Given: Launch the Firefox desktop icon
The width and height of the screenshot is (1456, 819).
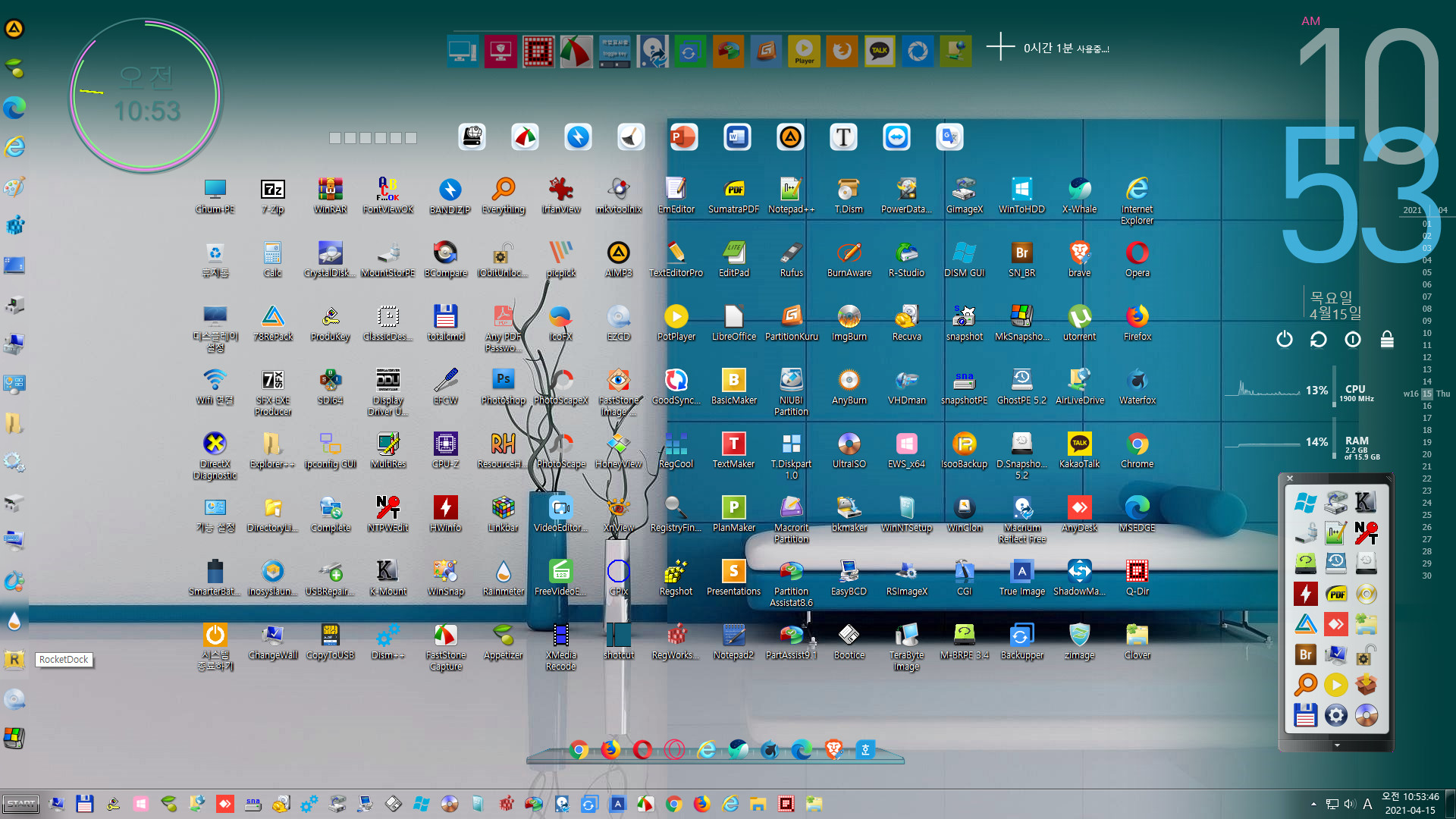Looking at the screenshot, I should click(x=1137, y=322).
